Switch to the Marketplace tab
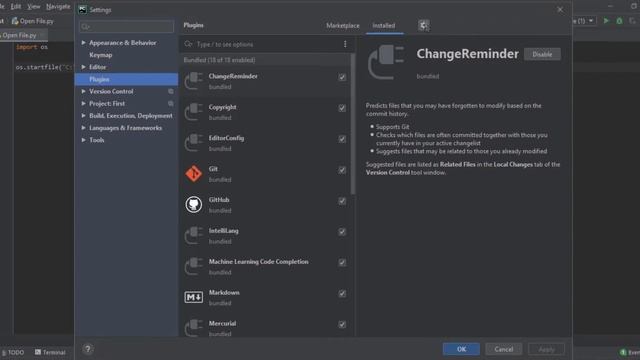640x360 pixels. click(x=342, y=25)
